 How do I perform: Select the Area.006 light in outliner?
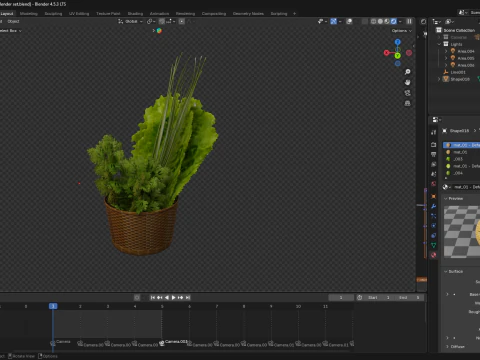[x=466, y=65]
